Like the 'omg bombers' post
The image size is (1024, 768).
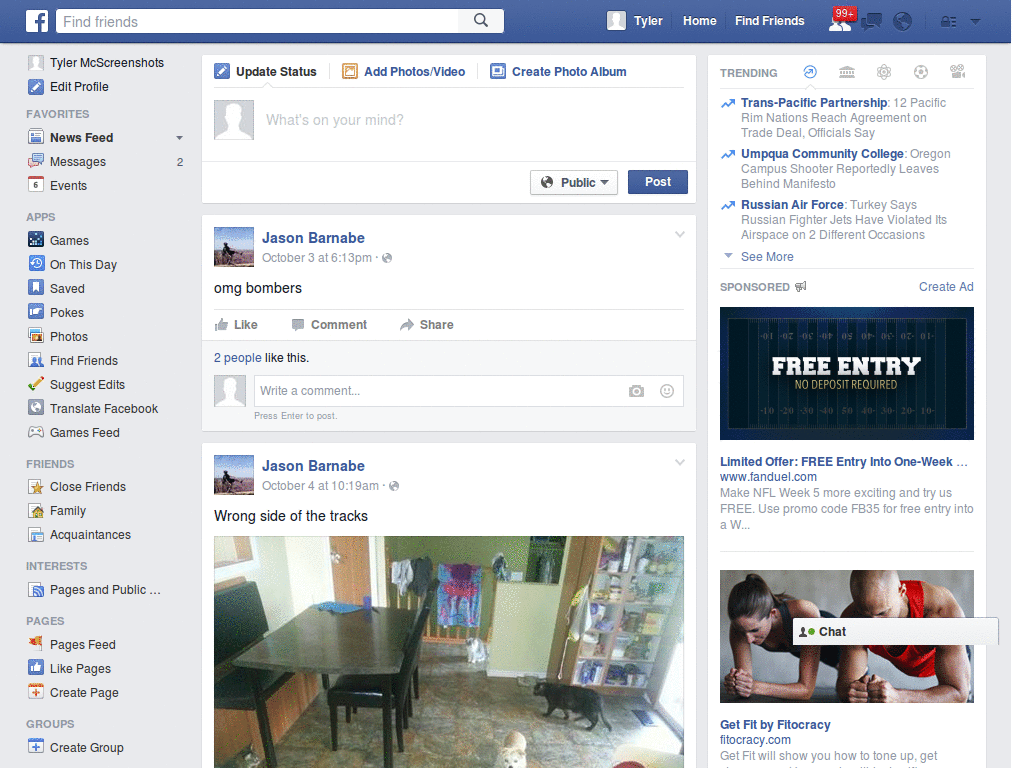[236, 325]
